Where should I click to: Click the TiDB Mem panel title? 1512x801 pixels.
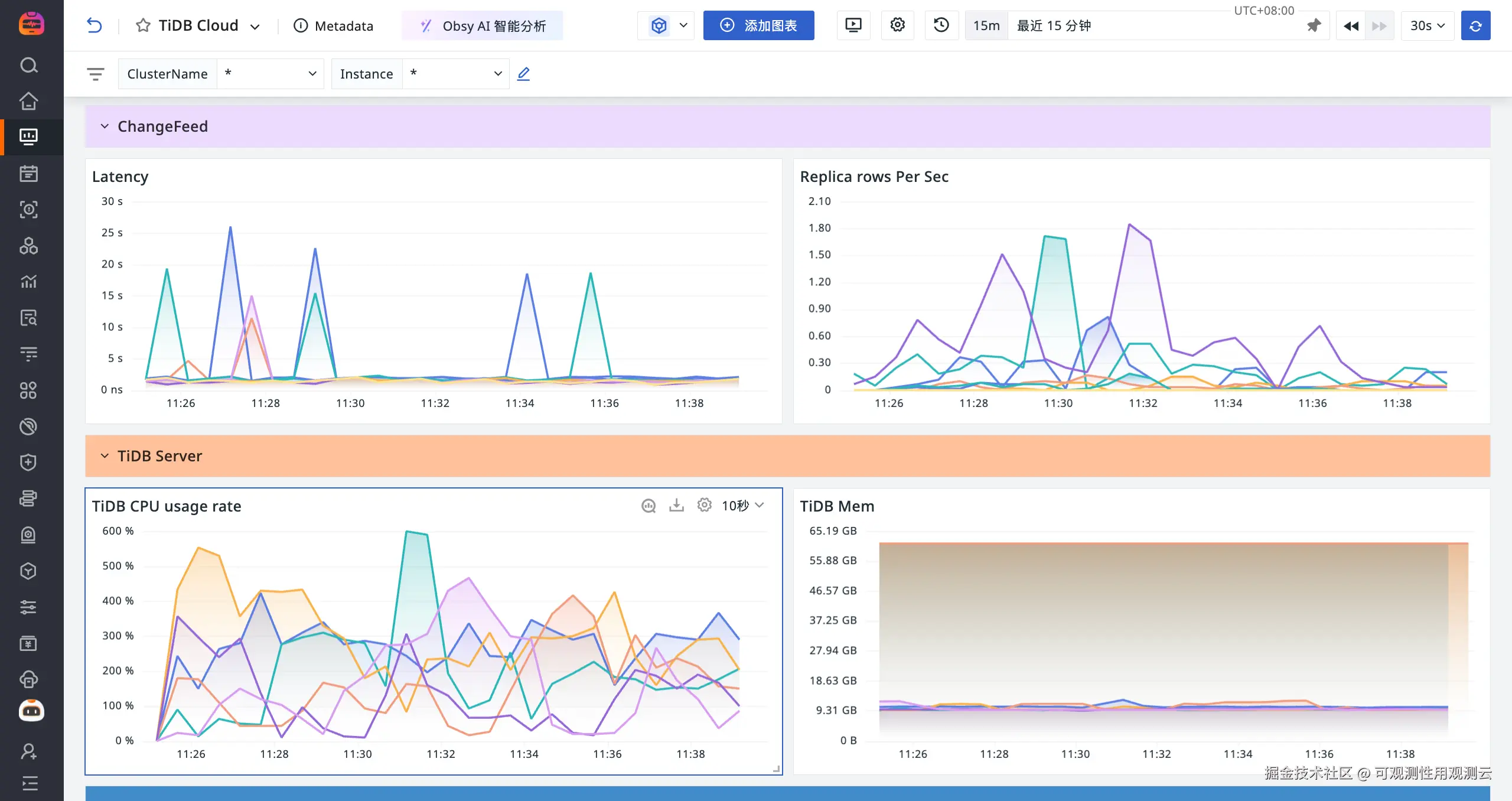(x=837, y=506)
